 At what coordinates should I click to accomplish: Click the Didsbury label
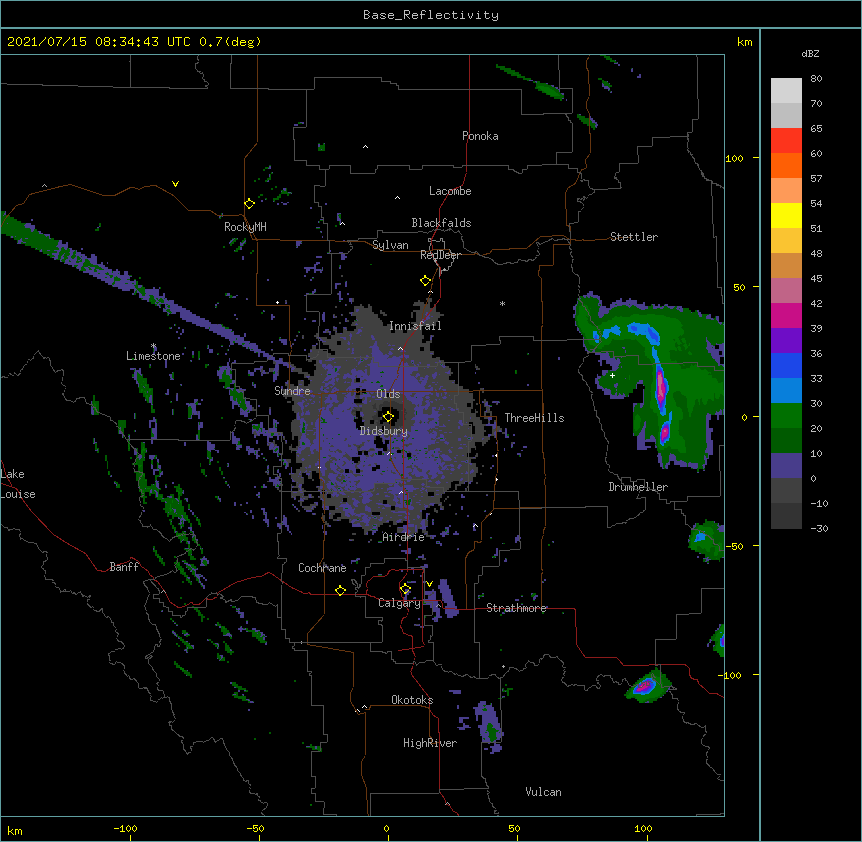(384, 431)
